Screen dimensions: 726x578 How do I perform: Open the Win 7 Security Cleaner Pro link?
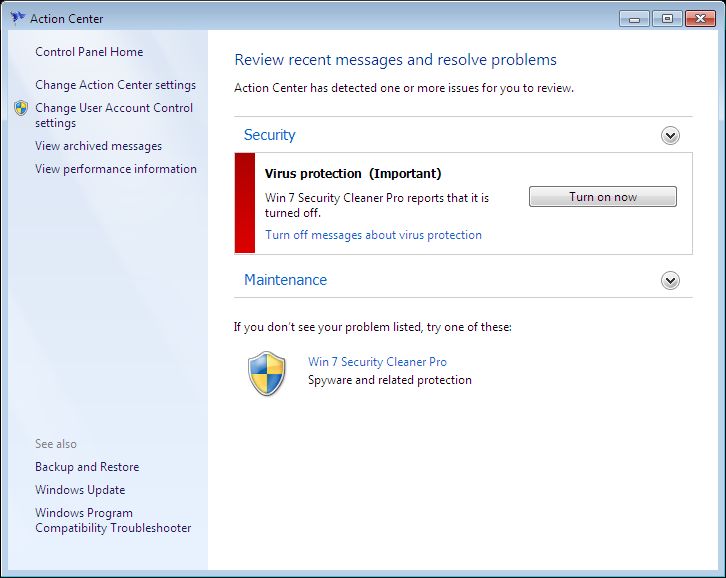pos(377,362)
